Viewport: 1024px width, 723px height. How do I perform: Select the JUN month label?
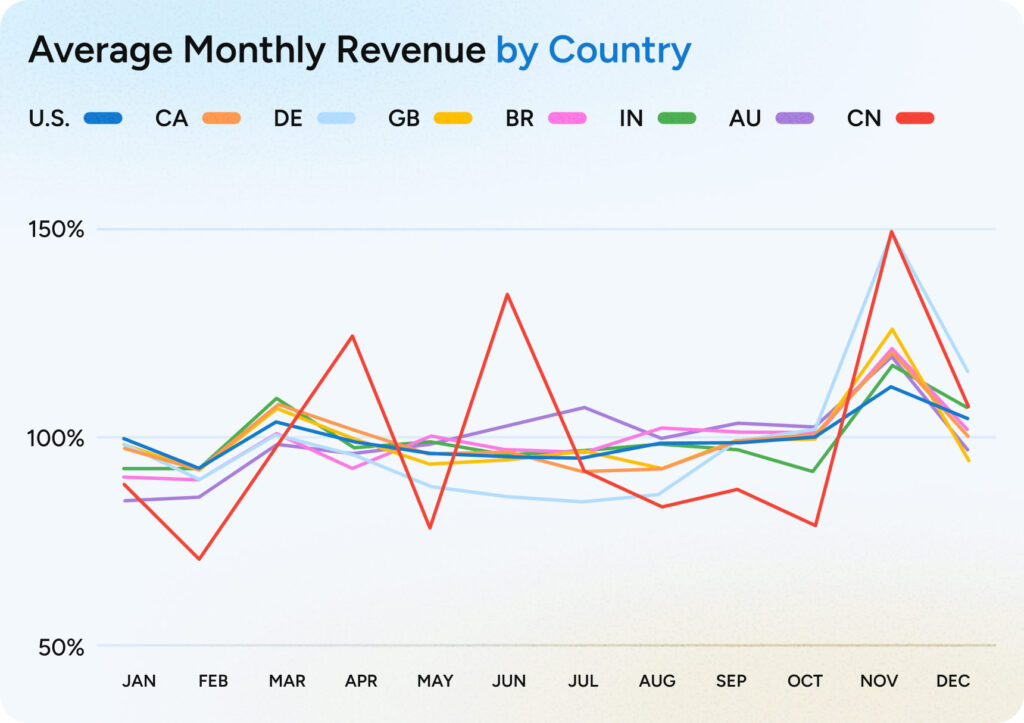click(509, 681)
